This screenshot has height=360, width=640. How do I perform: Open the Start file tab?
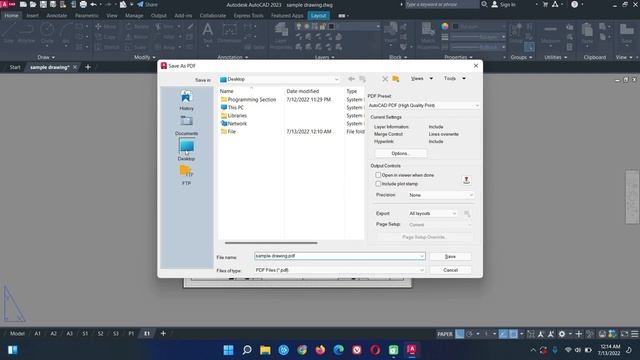tap(15, 67)
